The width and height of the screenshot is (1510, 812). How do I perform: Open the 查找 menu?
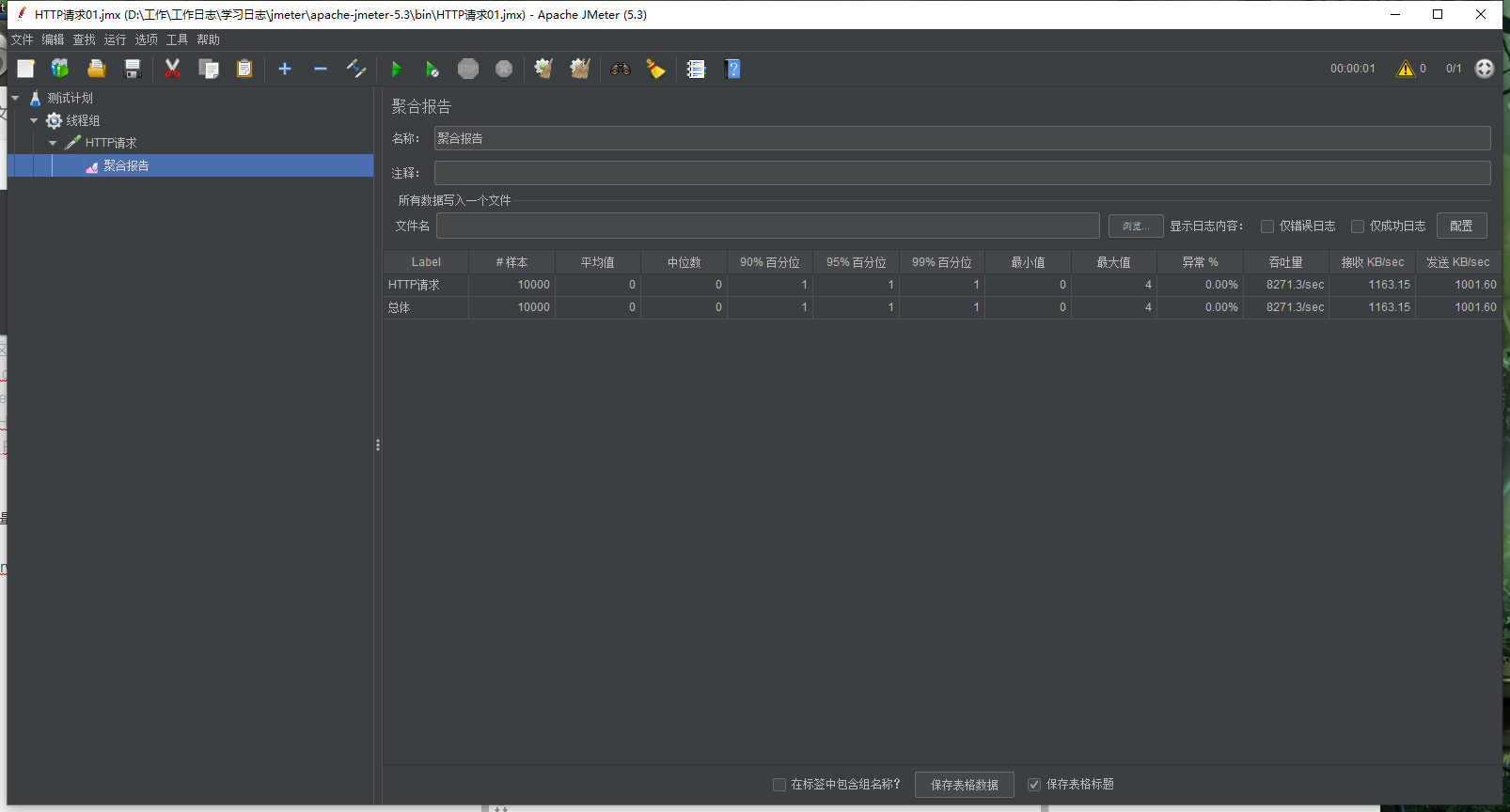coord(85,39)
